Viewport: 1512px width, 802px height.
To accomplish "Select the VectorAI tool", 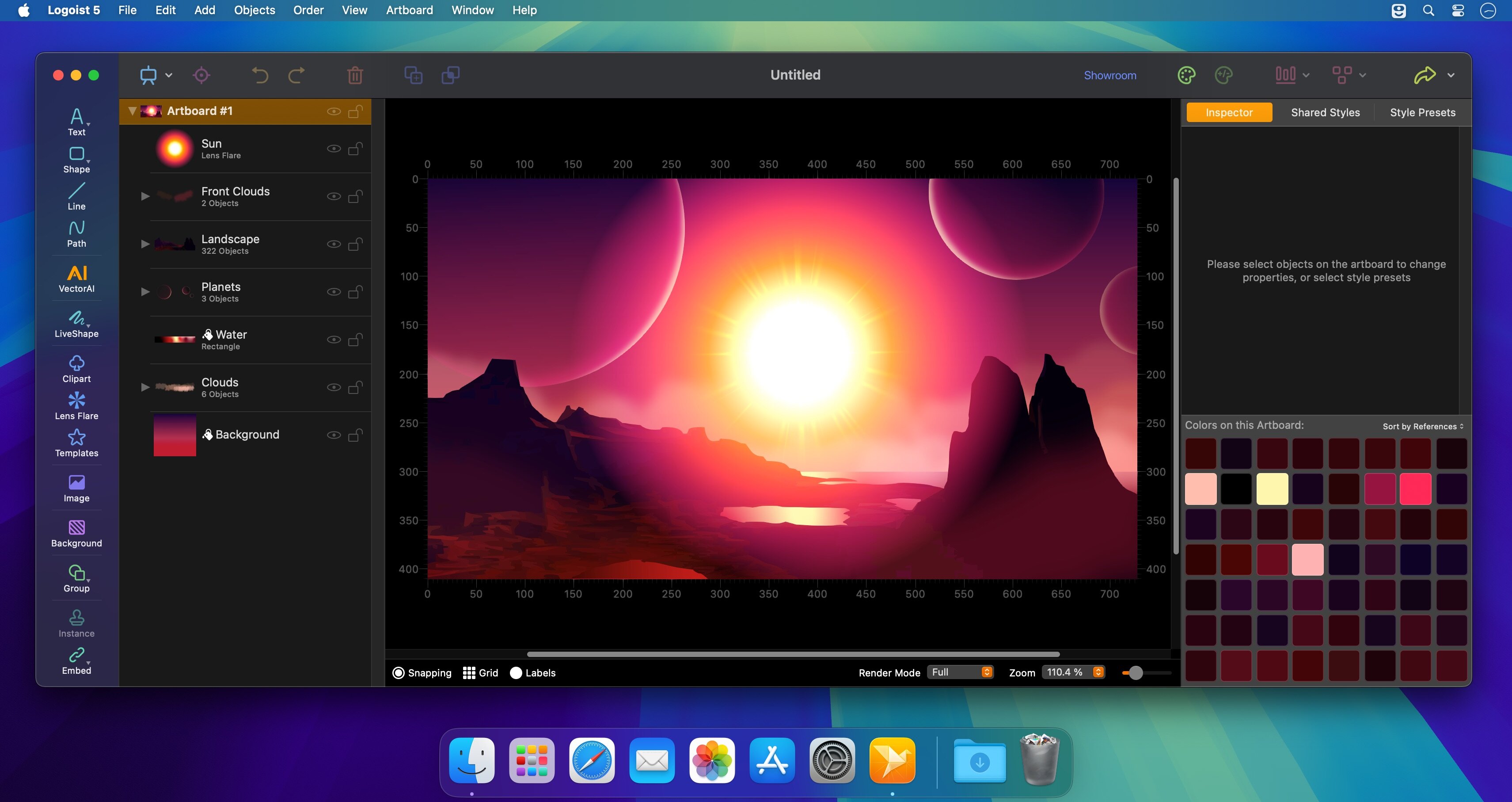I will tap(76, 278).
